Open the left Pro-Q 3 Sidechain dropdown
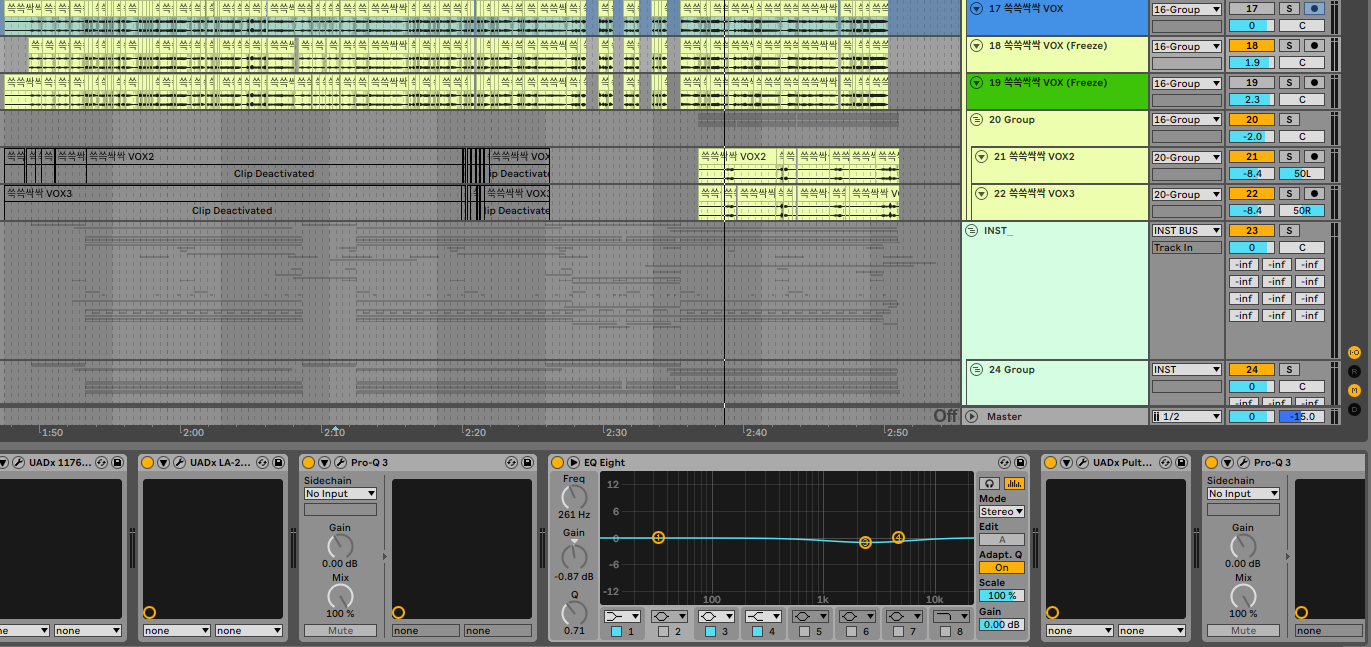This screenshot has height=647, width=1371. pos(341,494)
